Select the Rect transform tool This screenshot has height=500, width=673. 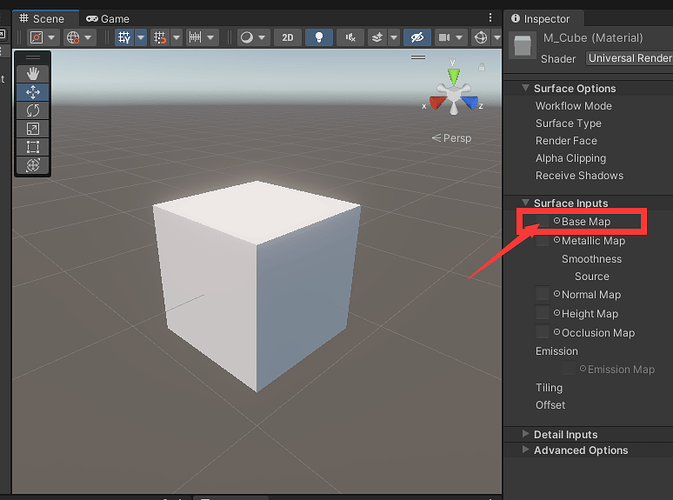point(33,147)
